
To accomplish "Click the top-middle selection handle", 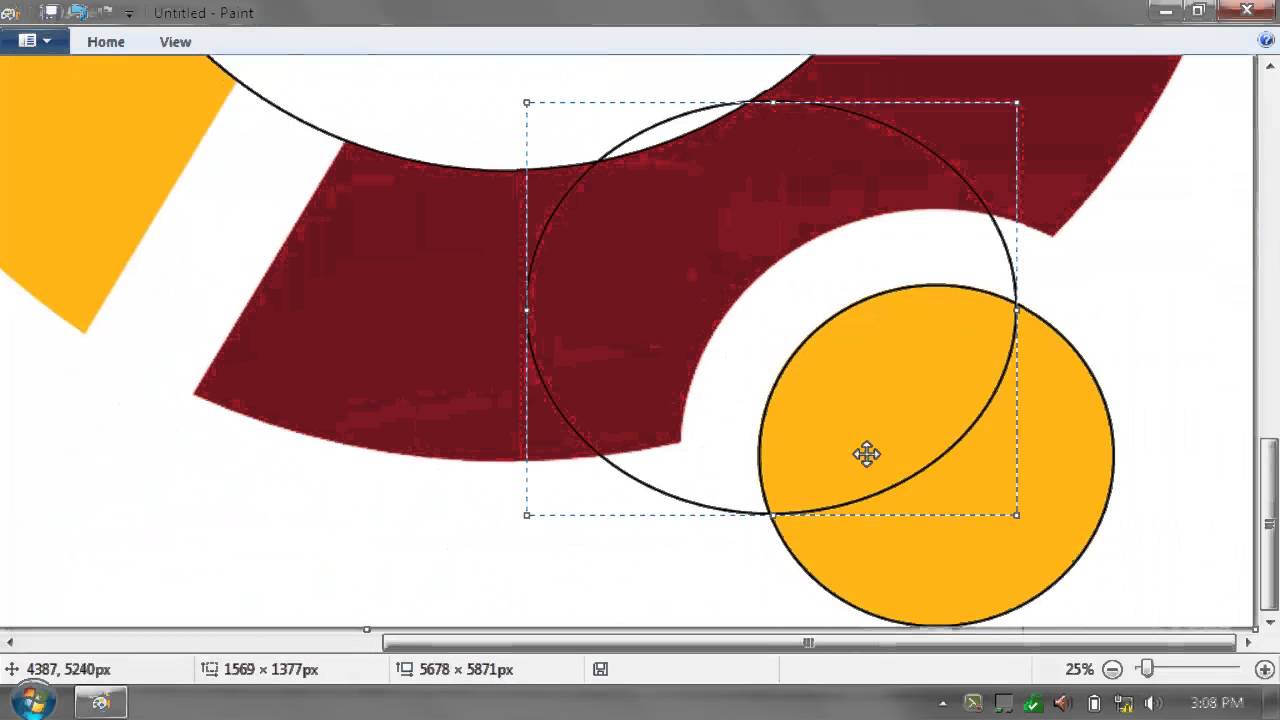I will (x=772, y=102).
